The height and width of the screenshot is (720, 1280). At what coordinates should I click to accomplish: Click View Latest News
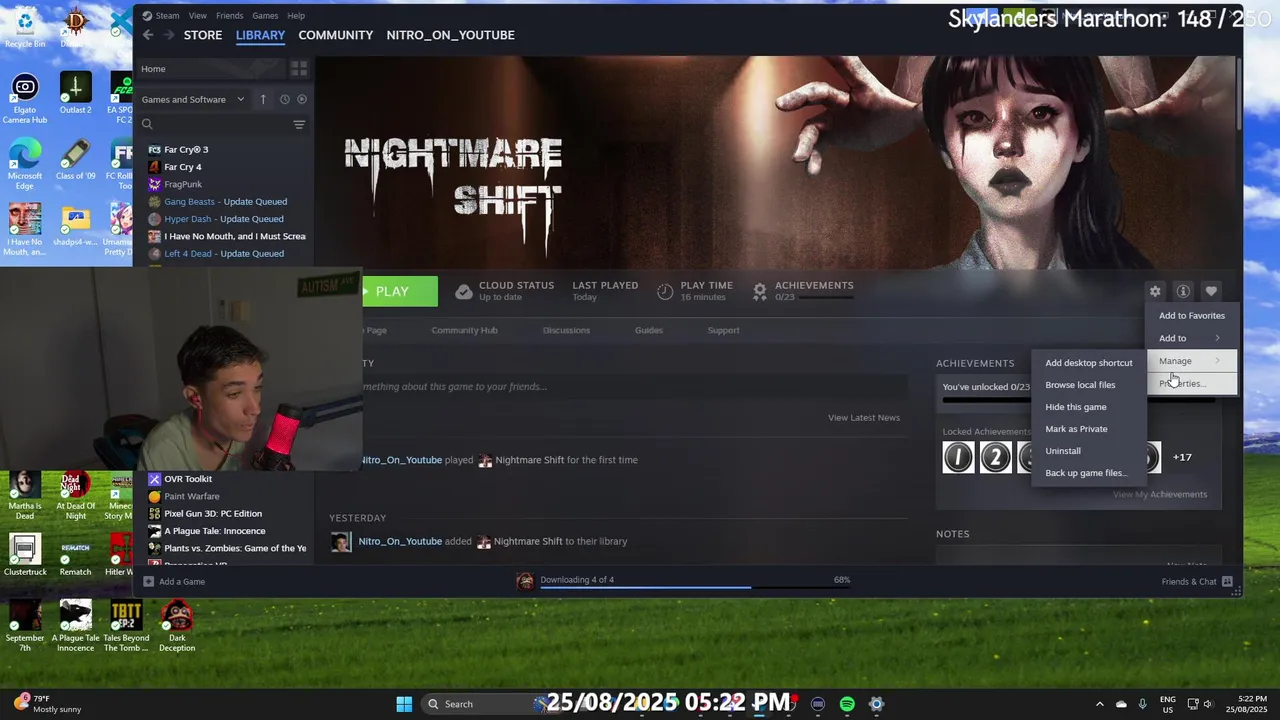coord(864,418)
